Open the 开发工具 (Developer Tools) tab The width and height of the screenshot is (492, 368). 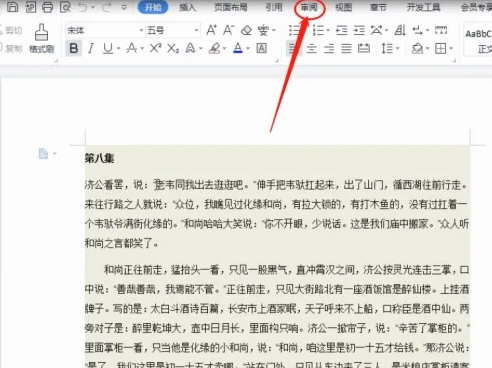click(x=423, y=7)
